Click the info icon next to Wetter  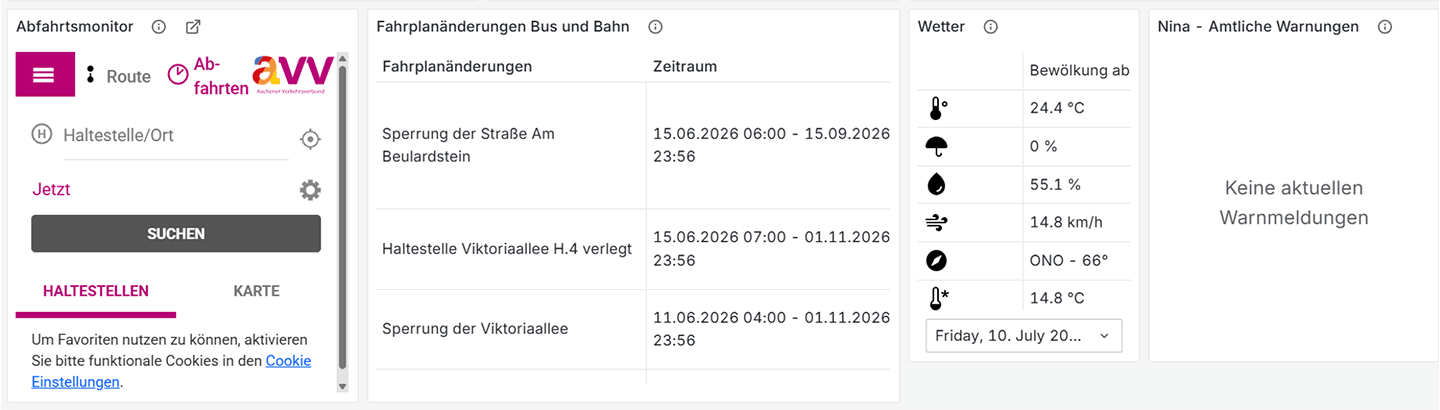click(990, 27)
